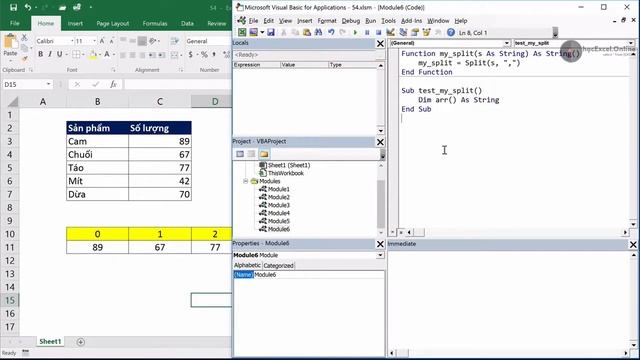
Task: Increase font size in Excel ribbon
Action: (102, 41)
